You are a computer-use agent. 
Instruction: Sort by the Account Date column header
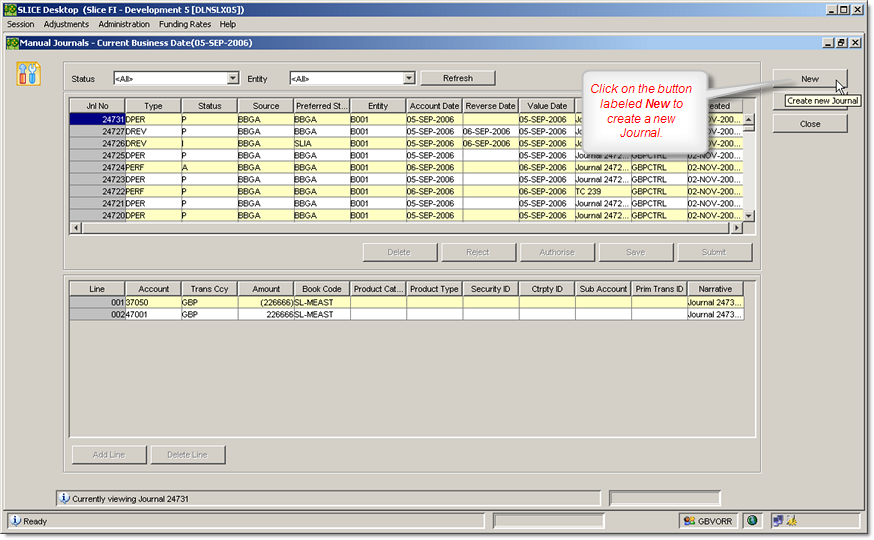tap(434, 106)
